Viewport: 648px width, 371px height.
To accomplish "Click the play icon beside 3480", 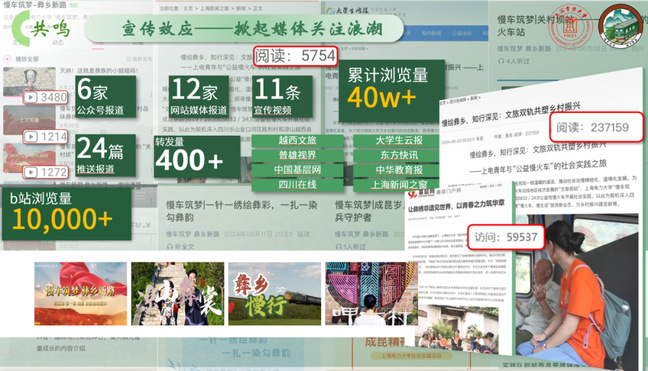I will coord(31,98).
